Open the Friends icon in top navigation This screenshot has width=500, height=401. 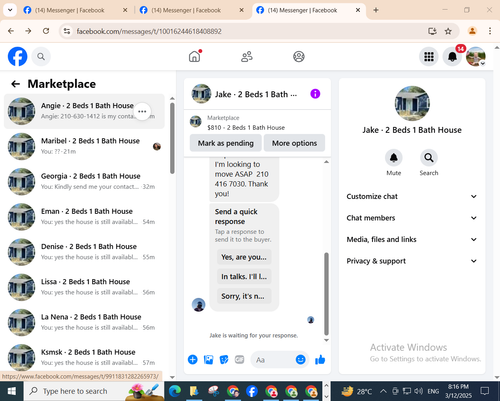click(x=247, y=57)
